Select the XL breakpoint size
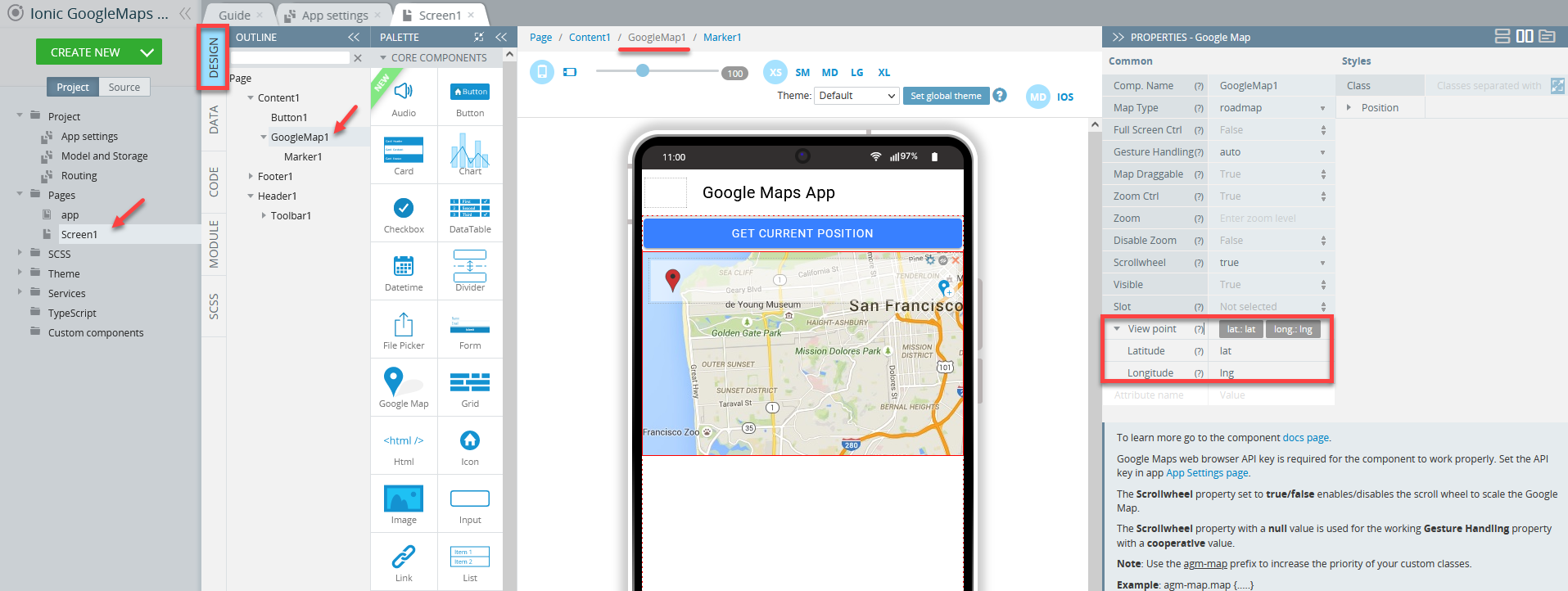Image resolution: width=1568 pixels, height=591 pixels. click(x=884, y=72)
